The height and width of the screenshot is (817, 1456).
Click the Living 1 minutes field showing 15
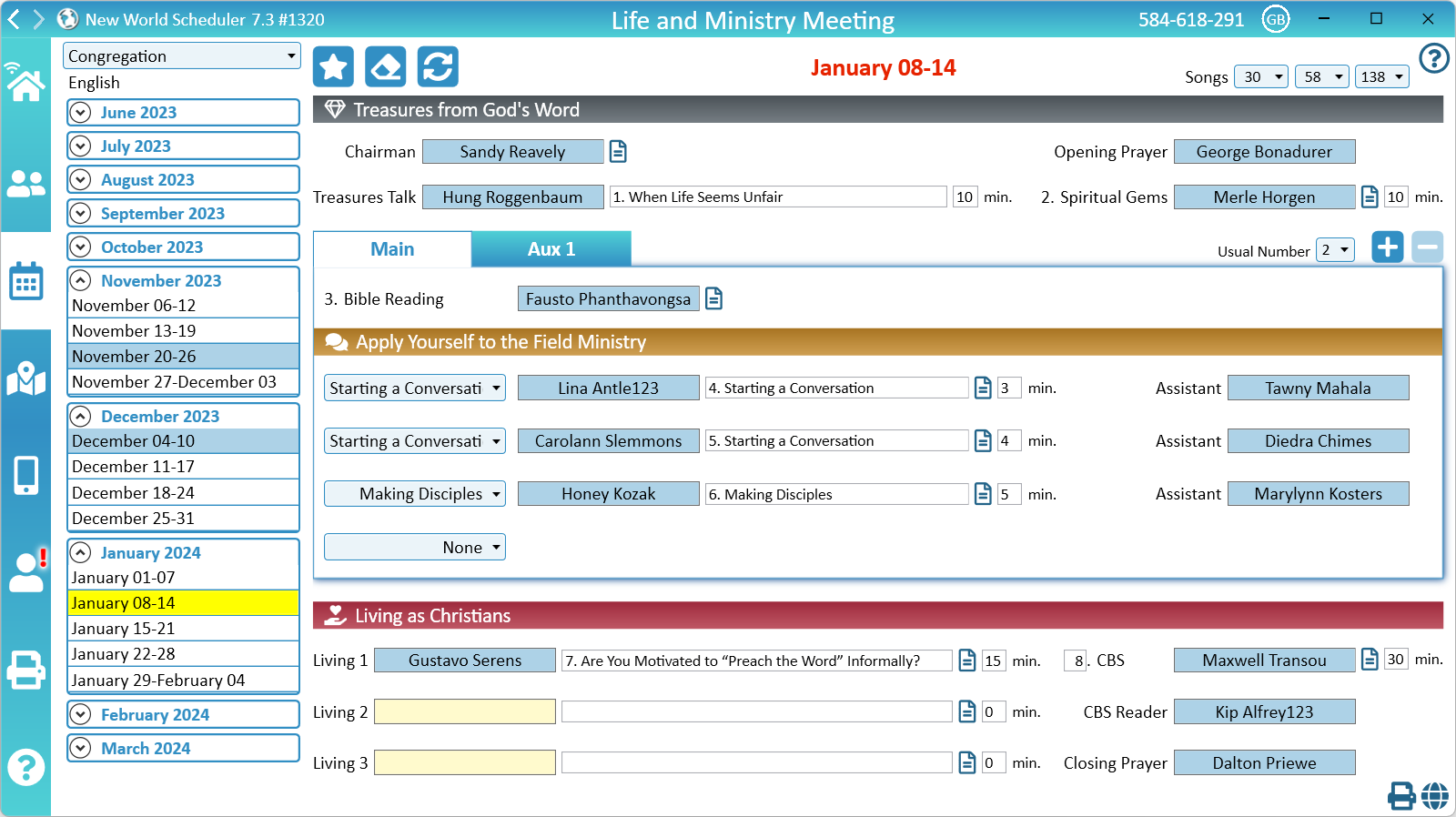(x=994, y=661)
